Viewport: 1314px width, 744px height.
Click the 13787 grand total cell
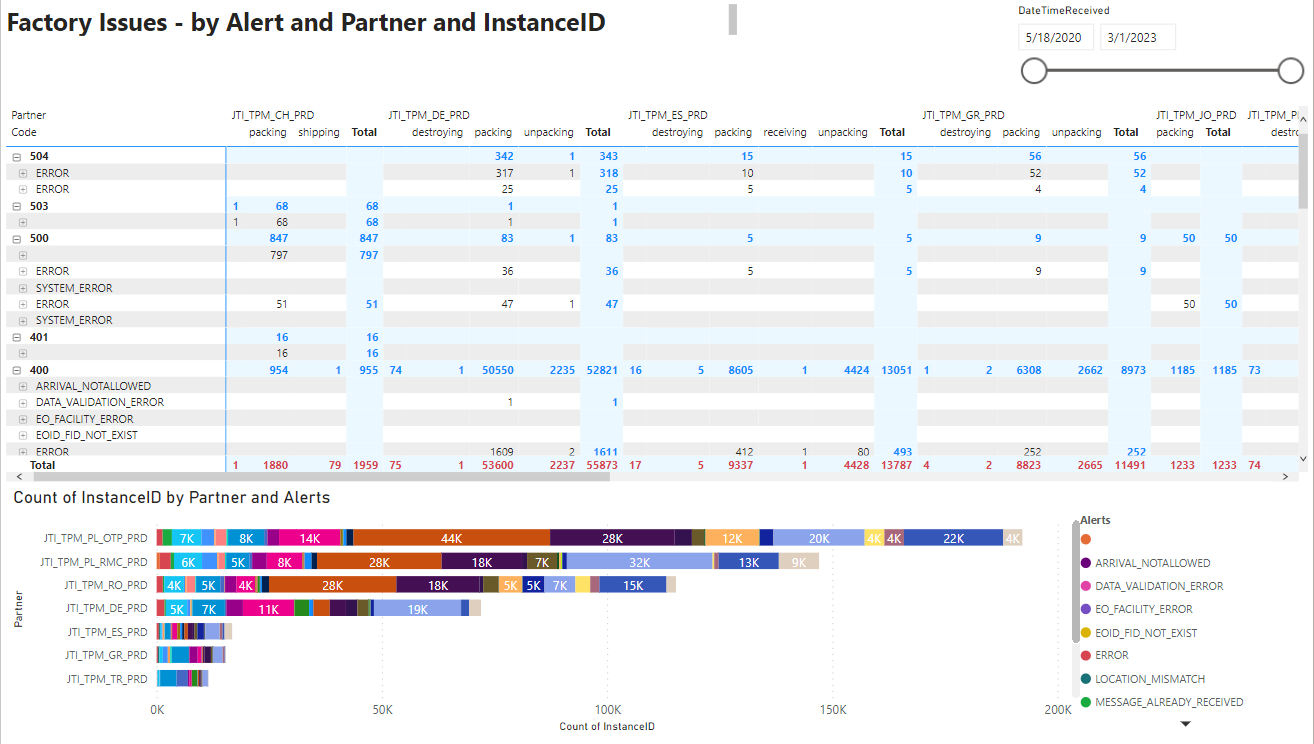[896, 465]
